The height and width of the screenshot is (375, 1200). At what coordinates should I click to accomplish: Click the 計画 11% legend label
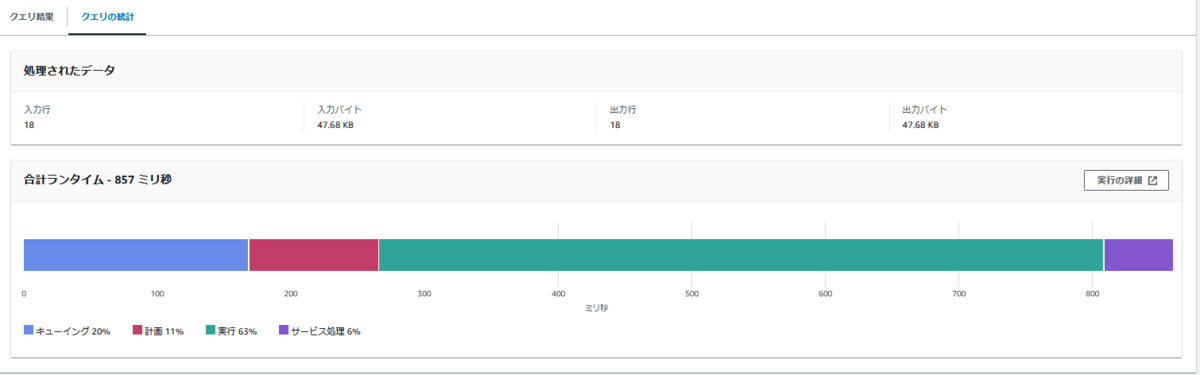point(165,331)
